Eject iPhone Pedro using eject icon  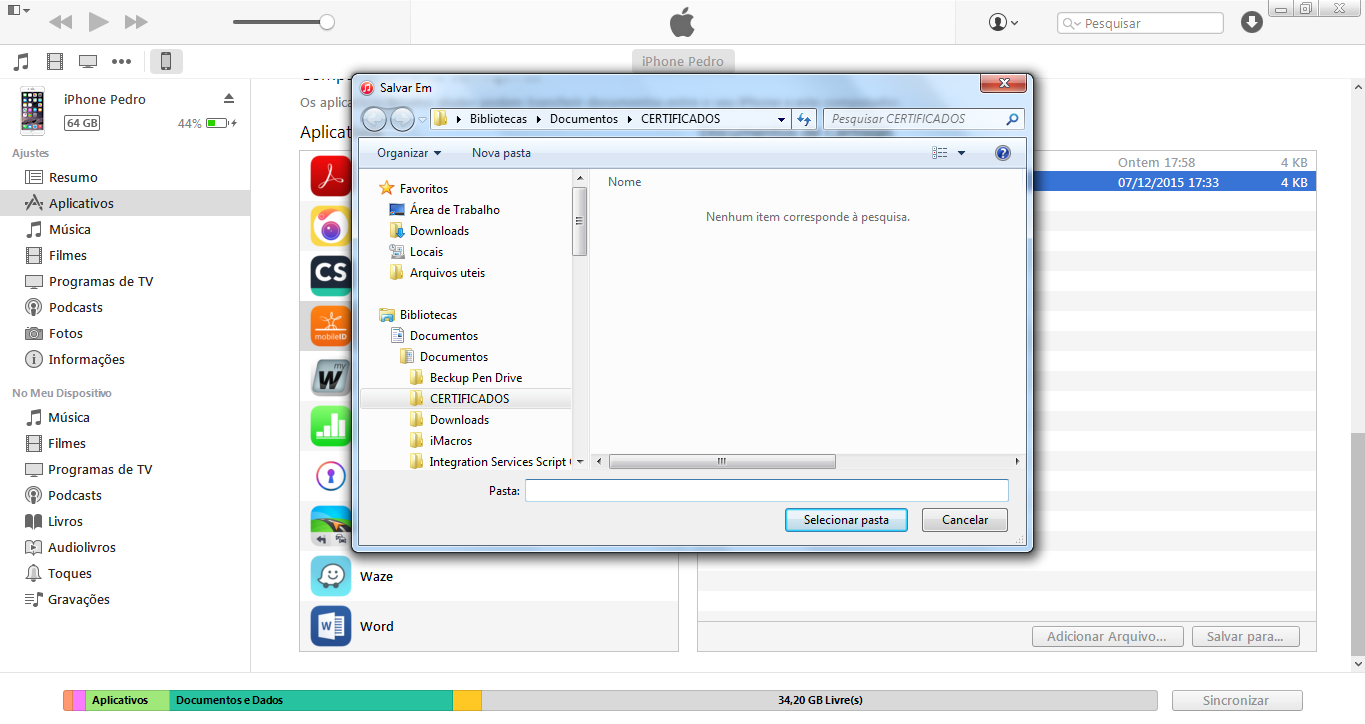point(229,98)
